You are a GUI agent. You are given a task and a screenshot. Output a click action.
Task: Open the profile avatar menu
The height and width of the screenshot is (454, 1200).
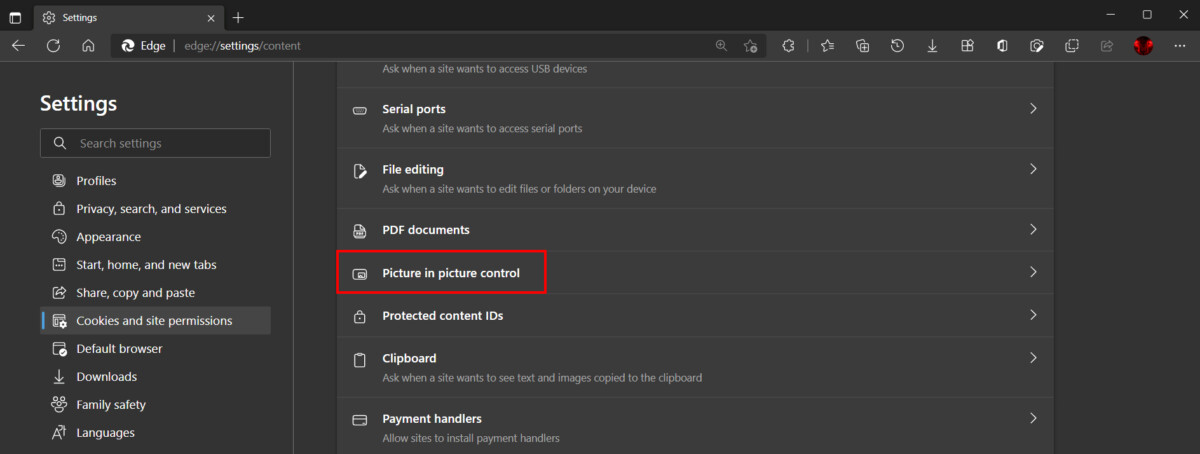point(1143,45)
